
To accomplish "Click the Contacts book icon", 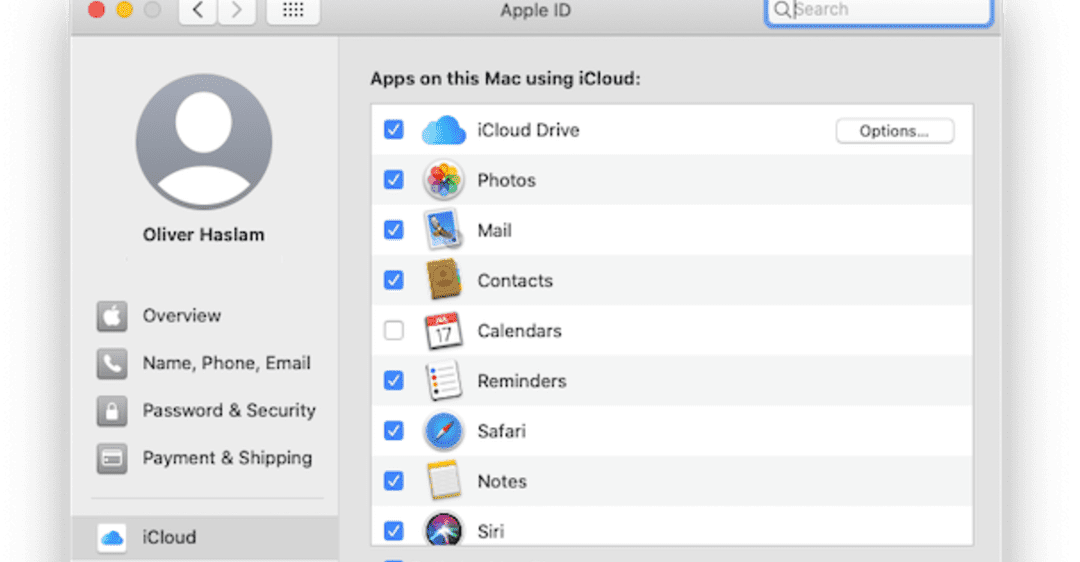I will click(x=444, y=280).
